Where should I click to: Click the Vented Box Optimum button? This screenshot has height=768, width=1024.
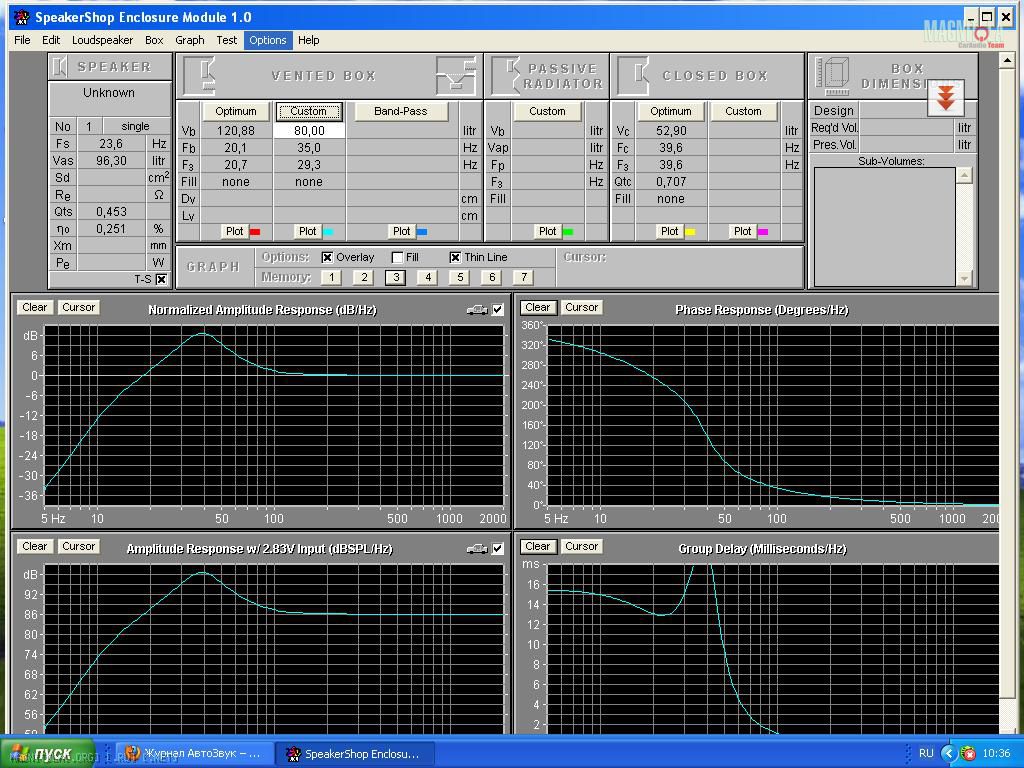(x=236, y=111)
